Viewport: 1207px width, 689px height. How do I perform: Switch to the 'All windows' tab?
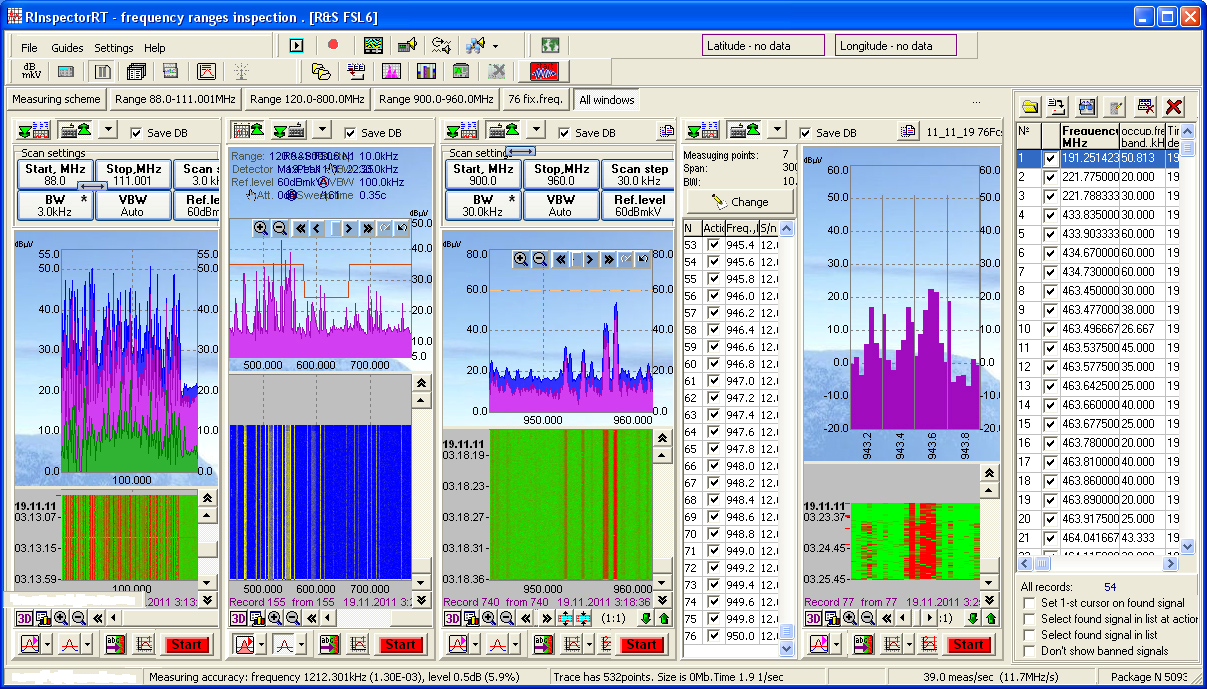pyautogui.click(x=606, y=99)
